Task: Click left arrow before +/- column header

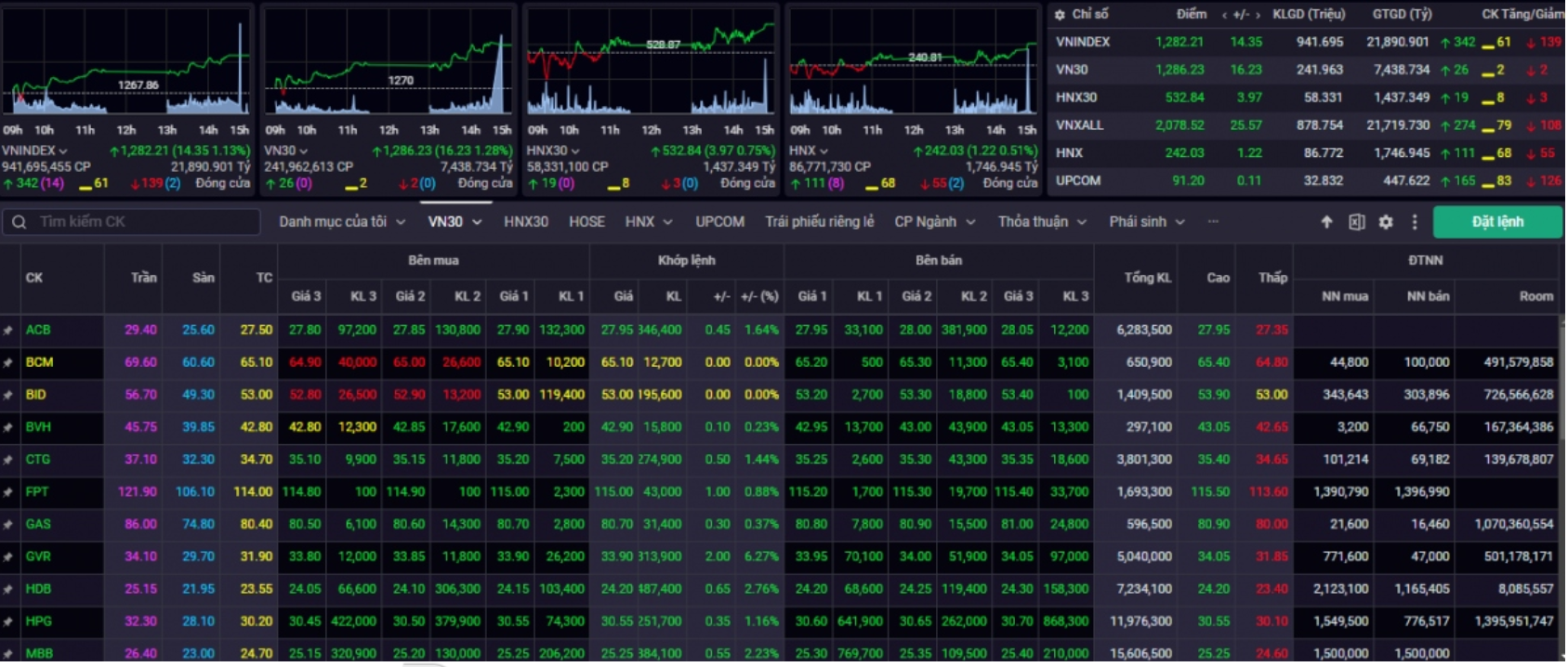Action: [1225, 15]
